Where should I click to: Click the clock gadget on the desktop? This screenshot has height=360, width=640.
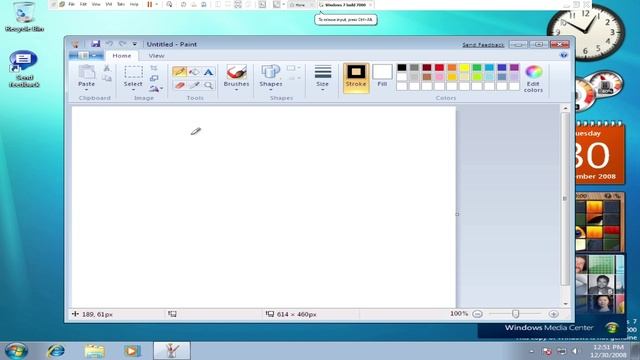(586, 32)
